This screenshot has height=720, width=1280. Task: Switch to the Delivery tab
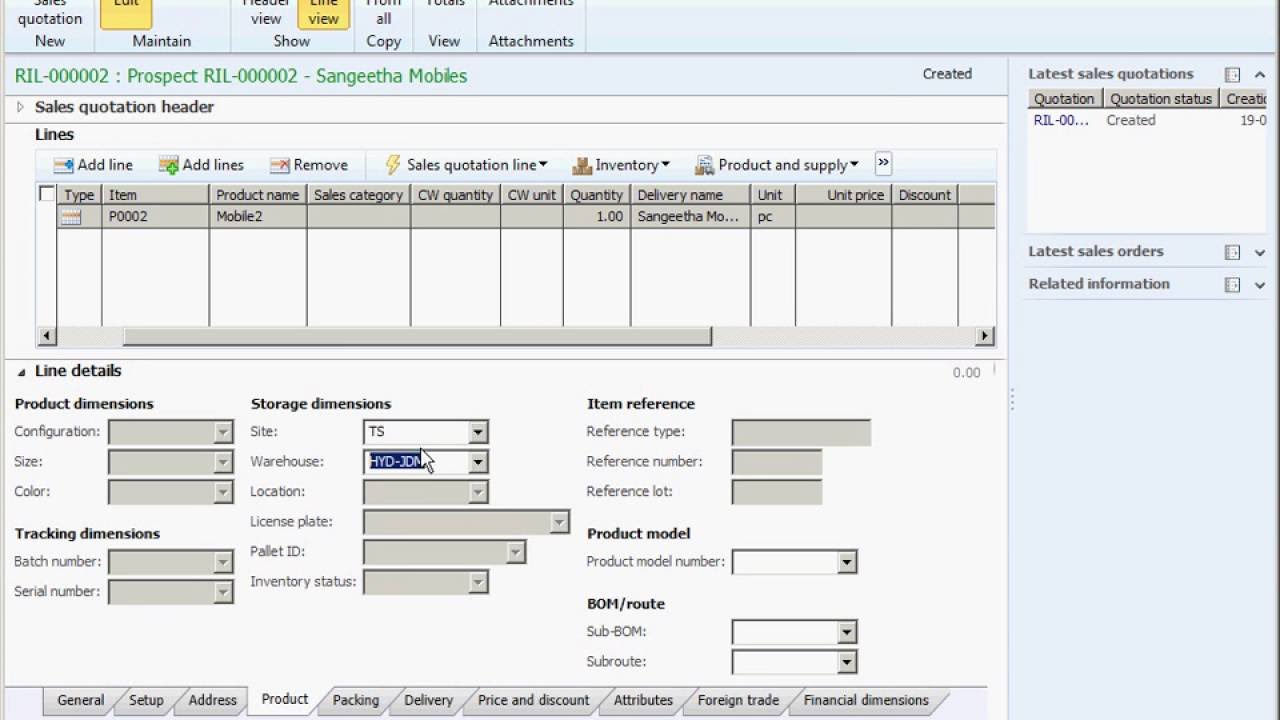(x=428, y=700)
